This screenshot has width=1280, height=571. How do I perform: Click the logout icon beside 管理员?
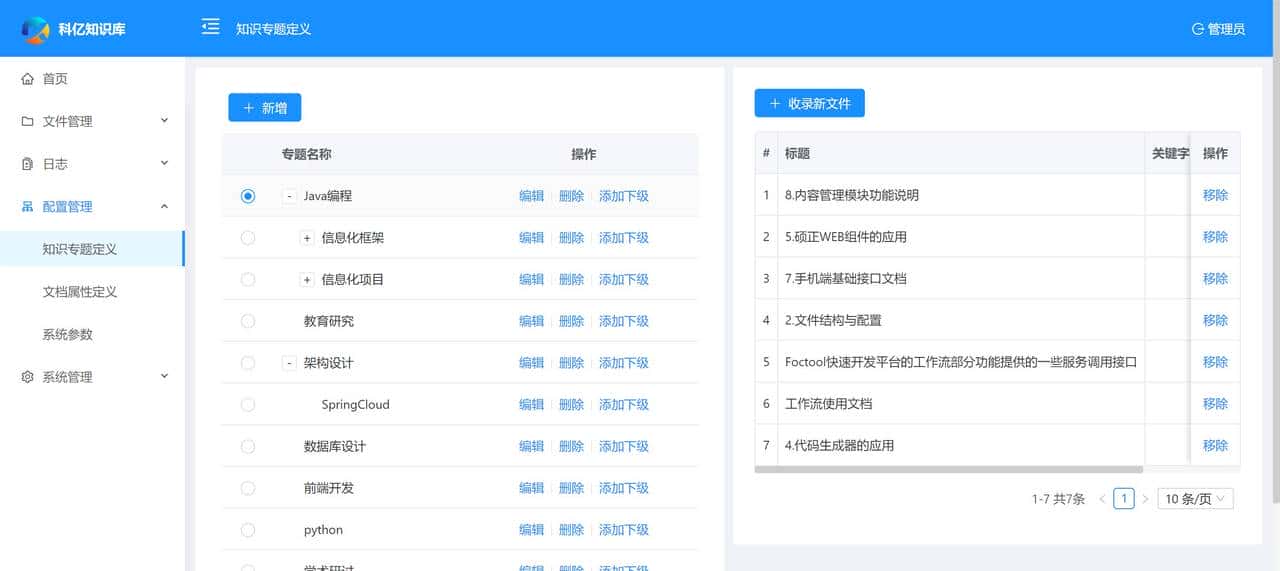[x=1198, y=29]
